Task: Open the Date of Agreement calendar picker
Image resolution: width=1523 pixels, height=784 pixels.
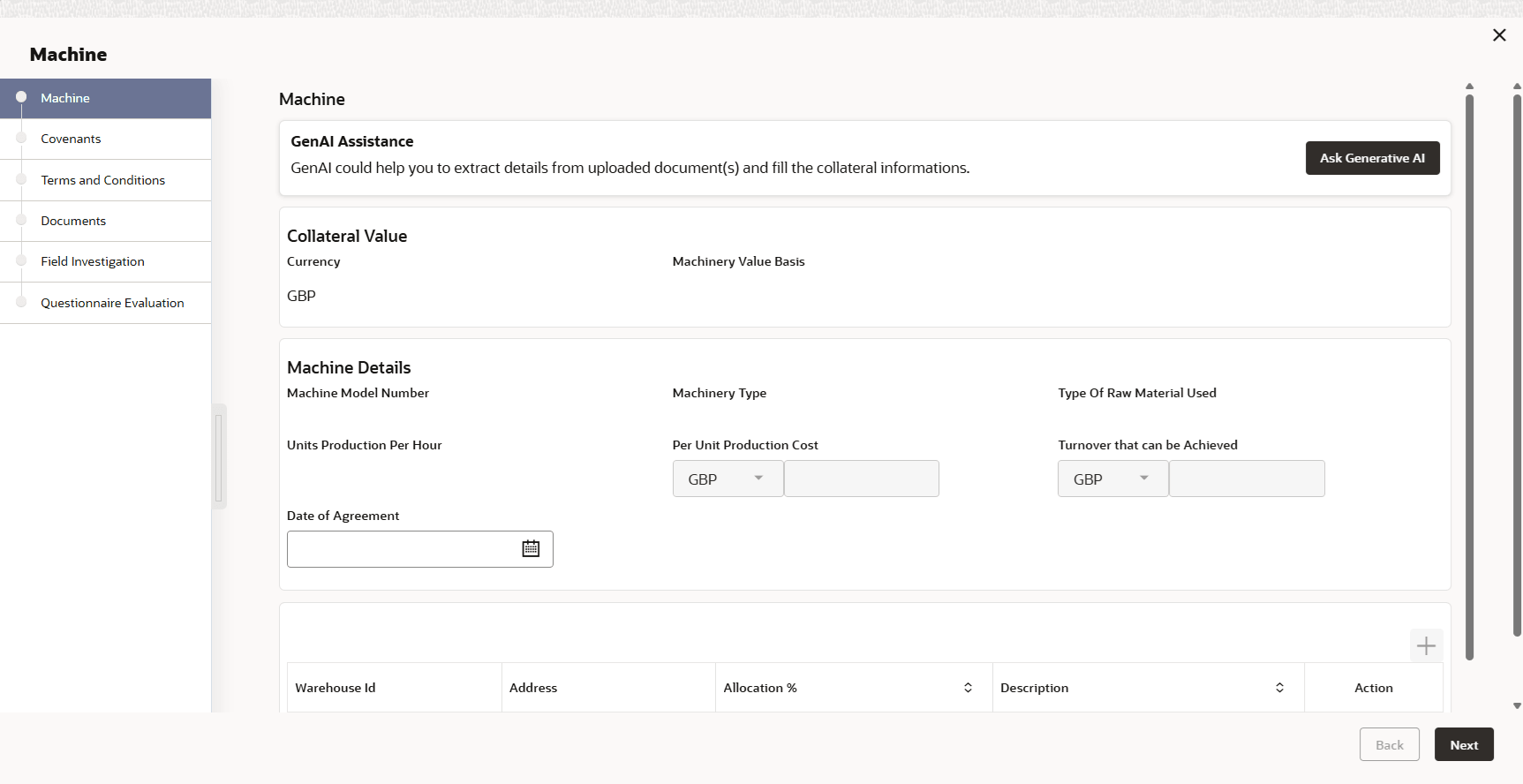Action: (531, 548)
